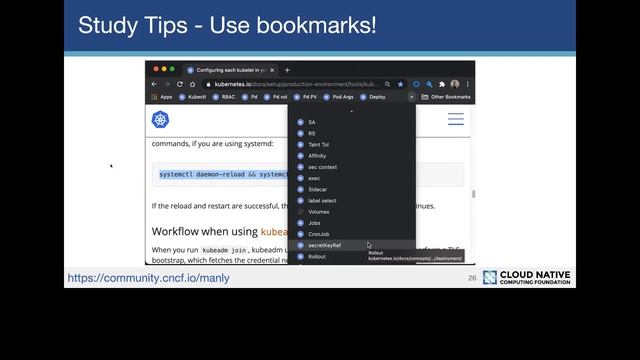Select label select bookmark entry

351,201
